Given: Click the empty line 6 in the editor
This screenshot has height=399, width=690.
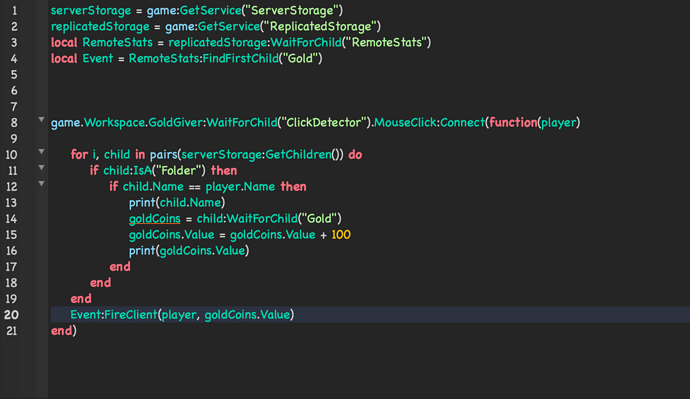Looking at the screenshot, I should [x=369, y=91].
